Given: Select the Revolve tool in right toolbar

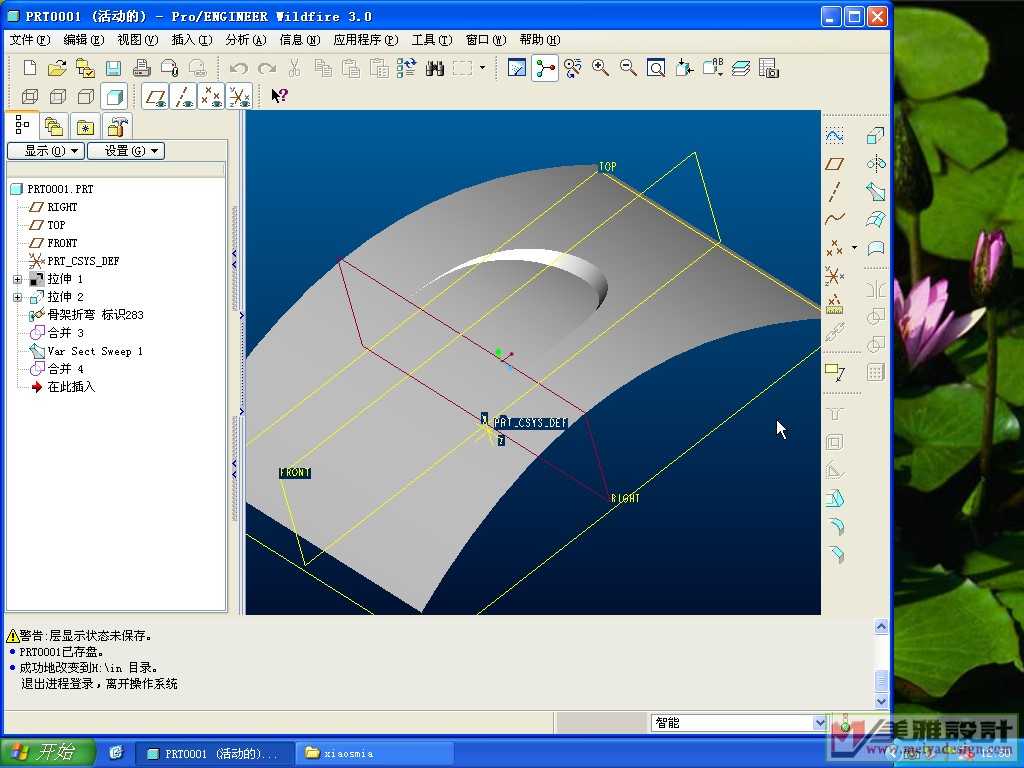Looking at the screenshot, I should (x=875, y=163).
